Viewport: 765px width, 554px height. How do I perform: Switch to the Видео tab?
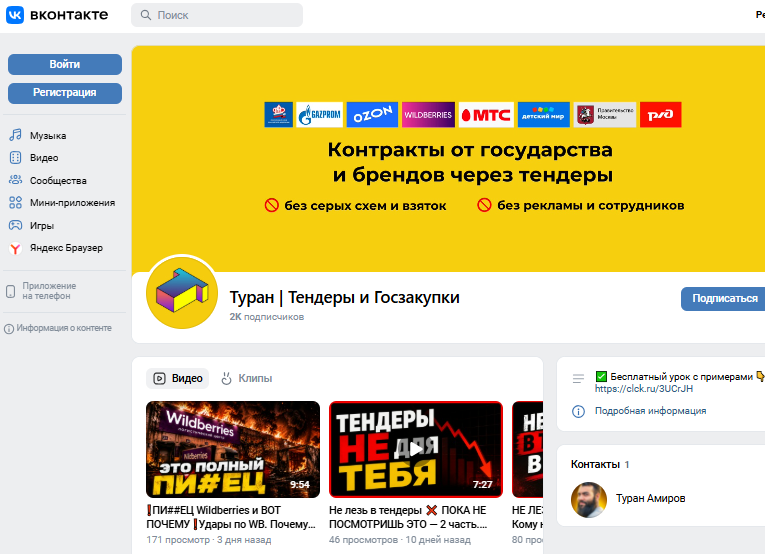[178, 378]
